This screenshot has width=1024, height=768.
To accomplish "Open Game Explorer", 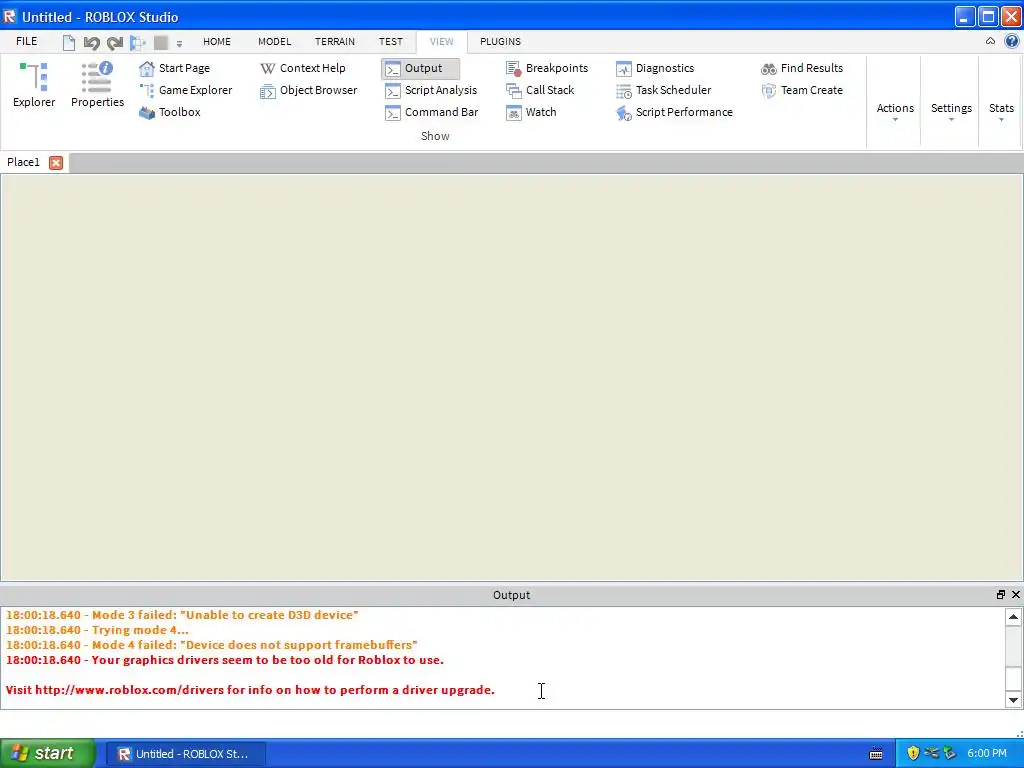I will click(x=185, y=90).
